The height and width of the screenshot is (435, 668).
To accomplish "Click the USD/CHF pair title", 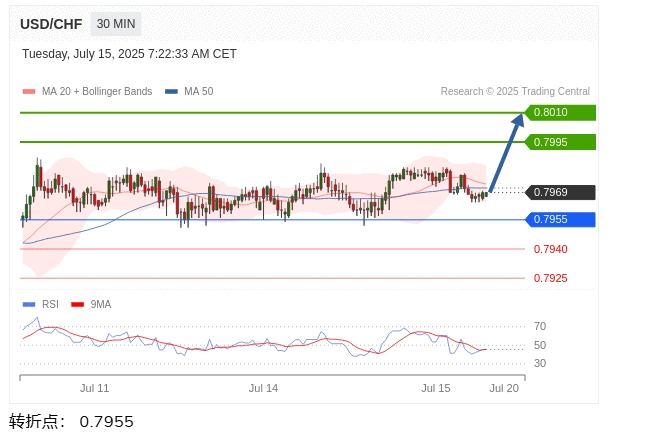I will (51, 24).
